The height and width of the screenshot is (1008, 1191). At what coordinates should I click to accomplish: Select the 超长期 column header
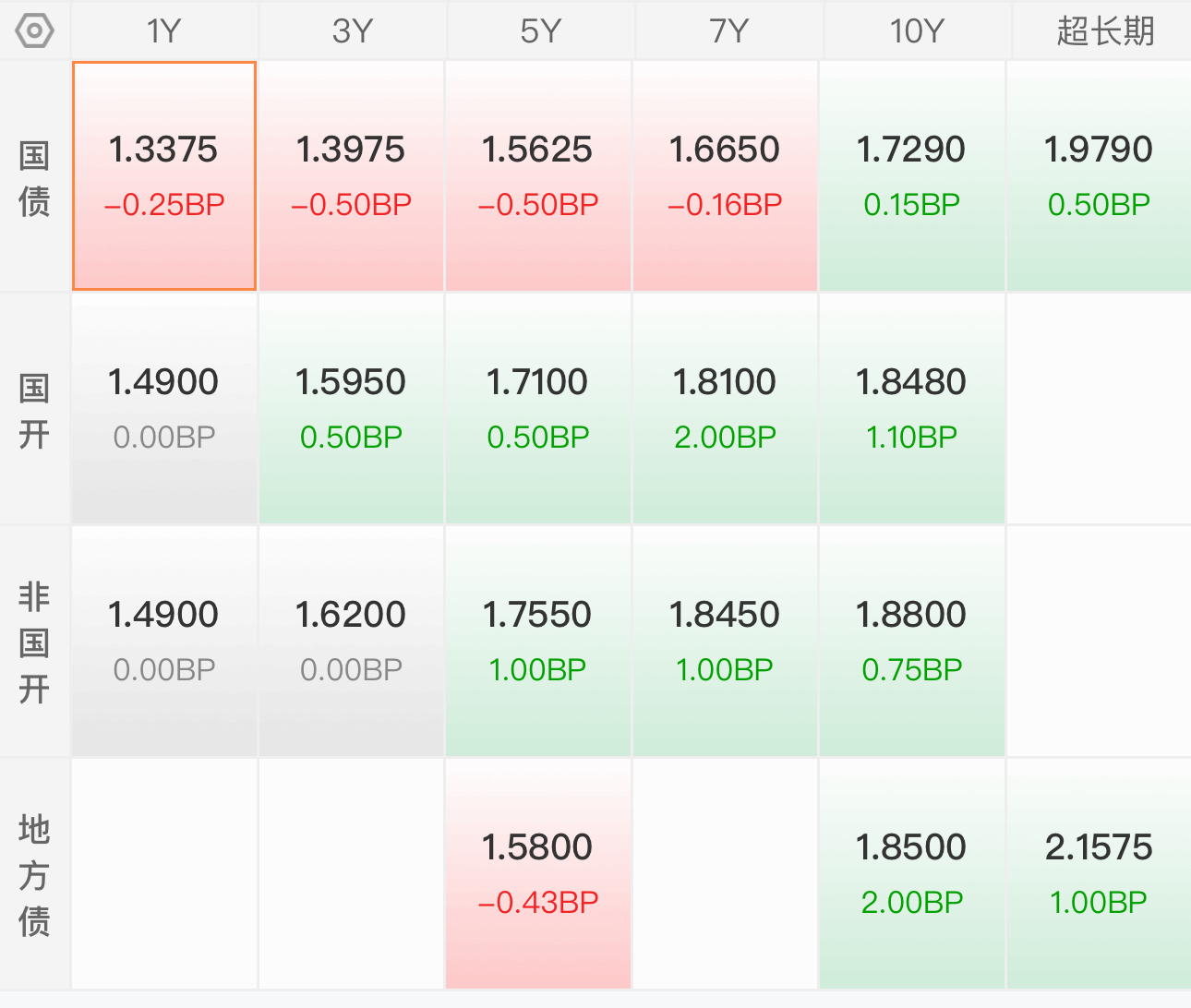pos(1105,30)
